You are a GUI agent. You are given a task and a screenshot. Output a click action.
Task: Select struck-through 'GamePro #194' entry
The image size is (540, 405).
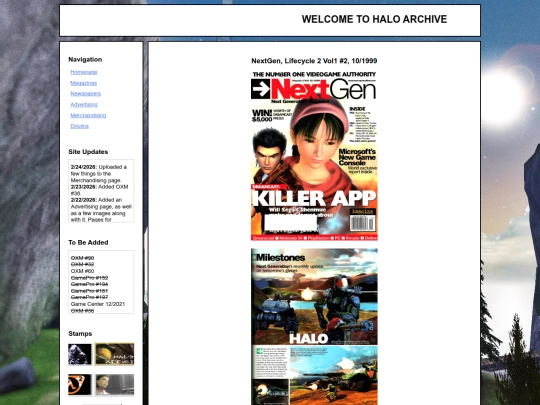click(x=90, y=284)
